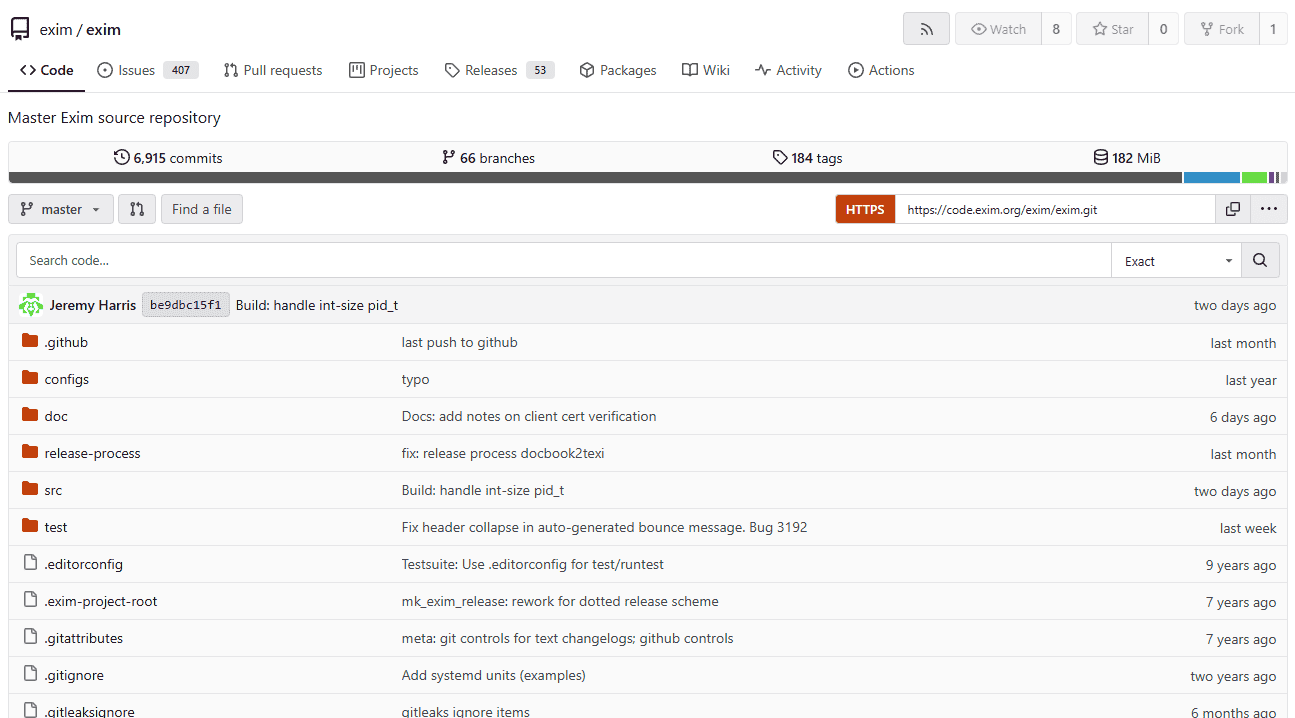Open commit be9dbc15f1 hash link
Viewport: 1295px width, 718px height.
(186, 305)
